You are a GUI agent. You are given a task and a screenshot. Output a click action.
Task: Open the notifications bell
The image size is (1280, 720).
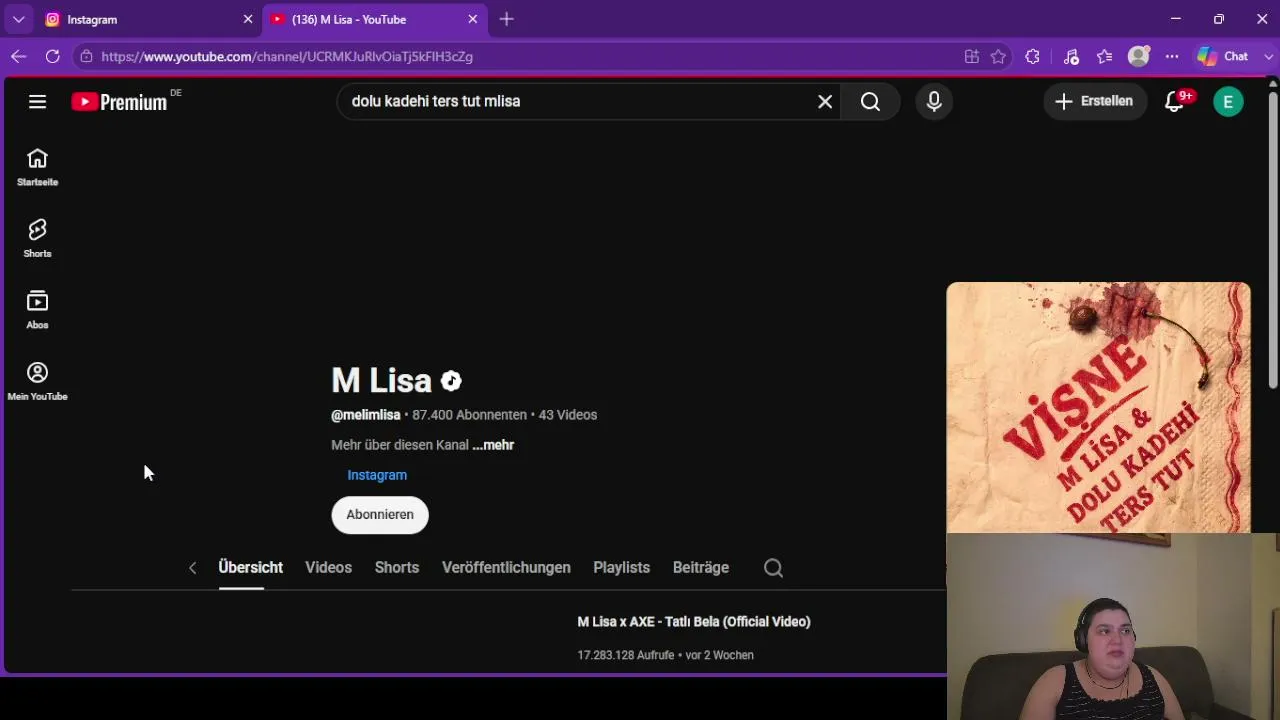[1175, 101]
